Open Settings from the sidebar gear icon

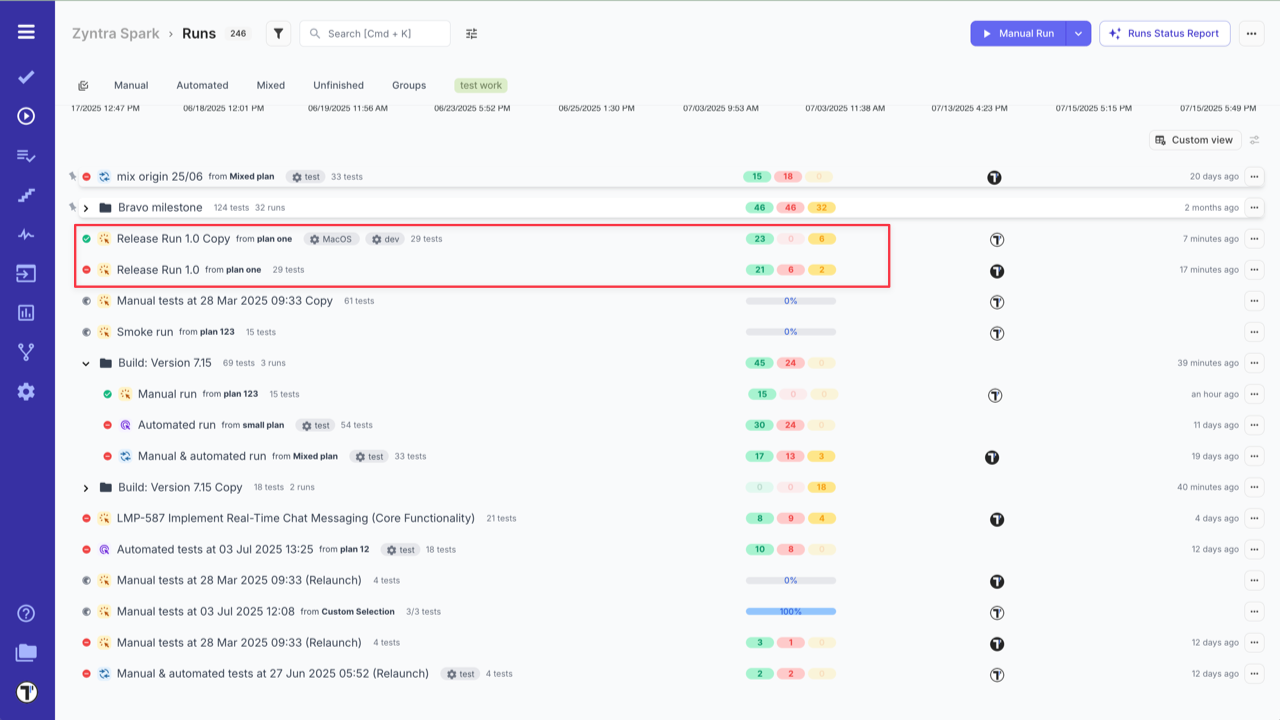point(26,391)
